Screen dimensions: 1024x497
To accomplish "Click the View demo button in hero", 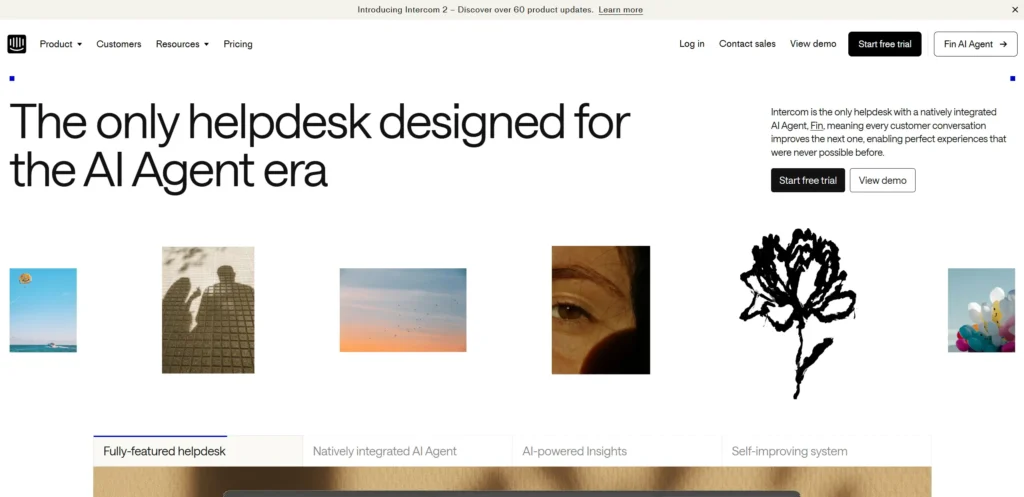I will pos(882,180).
